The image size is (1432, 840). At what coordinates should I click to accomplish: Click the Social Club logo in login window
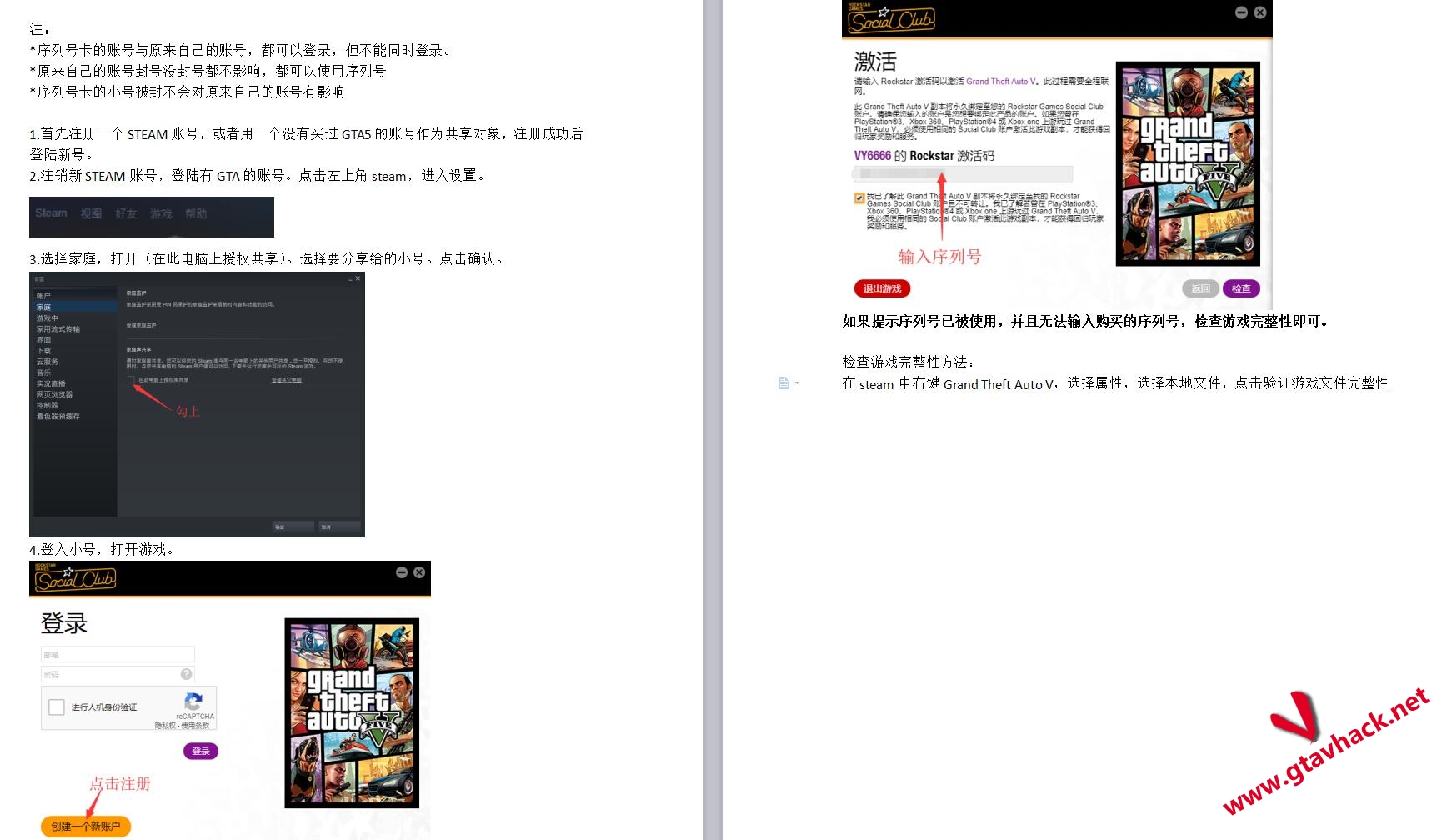click(75, 577)
